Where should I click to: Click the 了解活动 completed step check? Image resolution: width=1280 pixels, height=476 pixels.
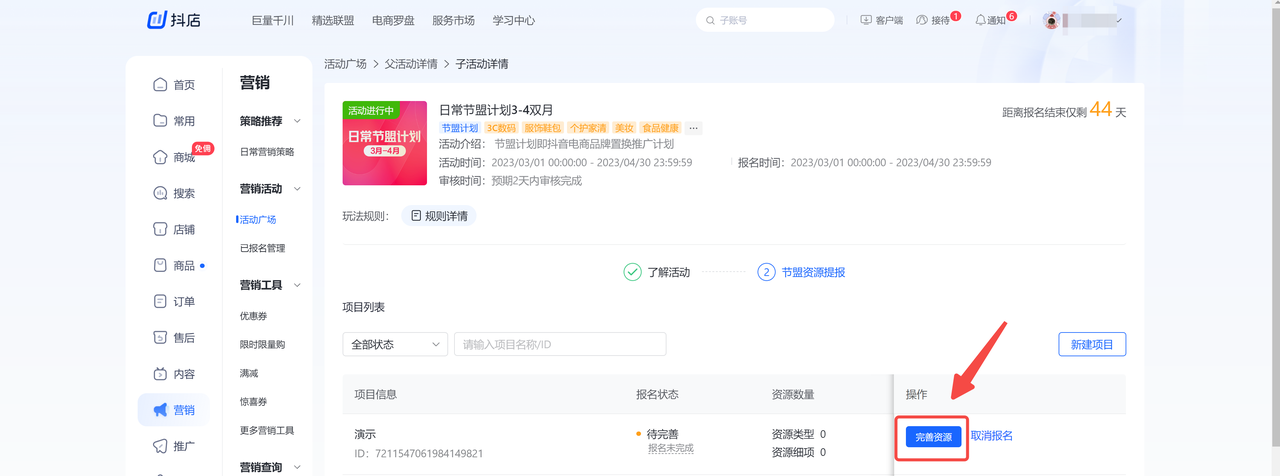coord(632,272)
